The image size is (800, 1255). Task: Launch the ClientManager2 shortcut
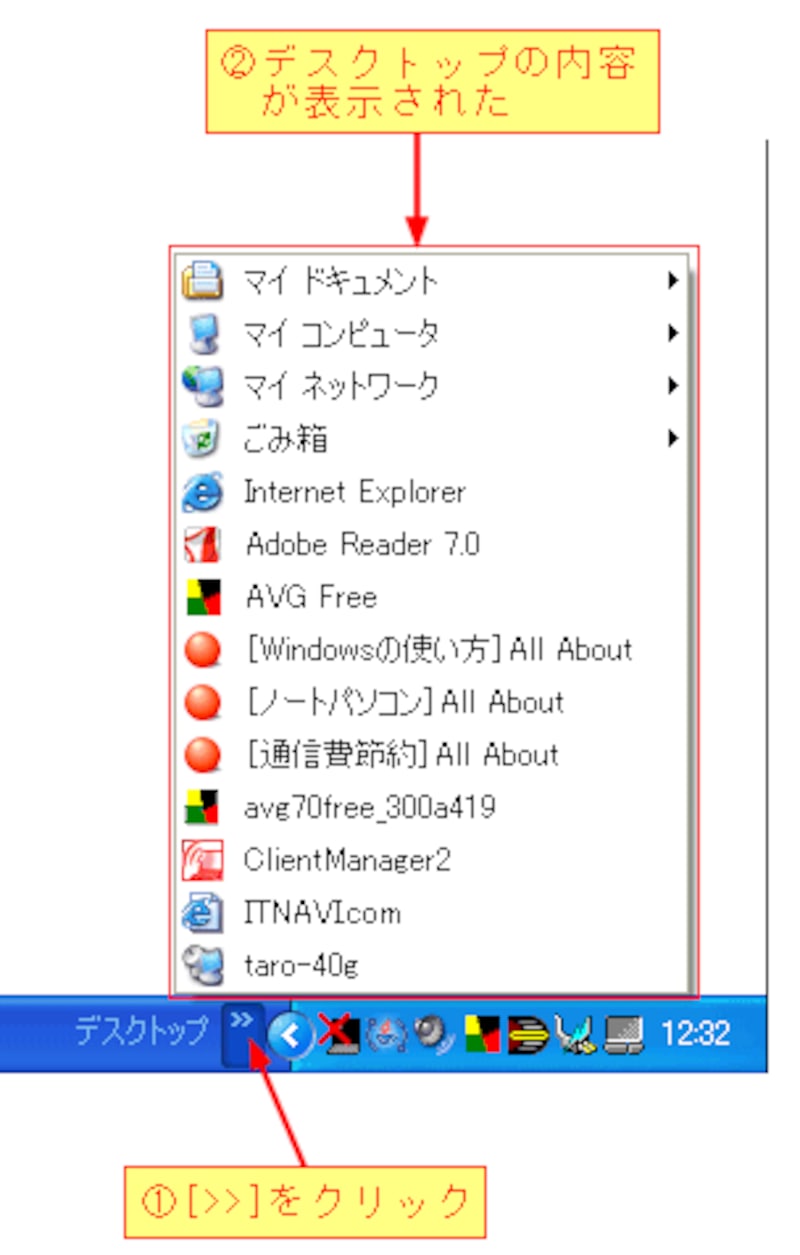(x=431, y=860)
